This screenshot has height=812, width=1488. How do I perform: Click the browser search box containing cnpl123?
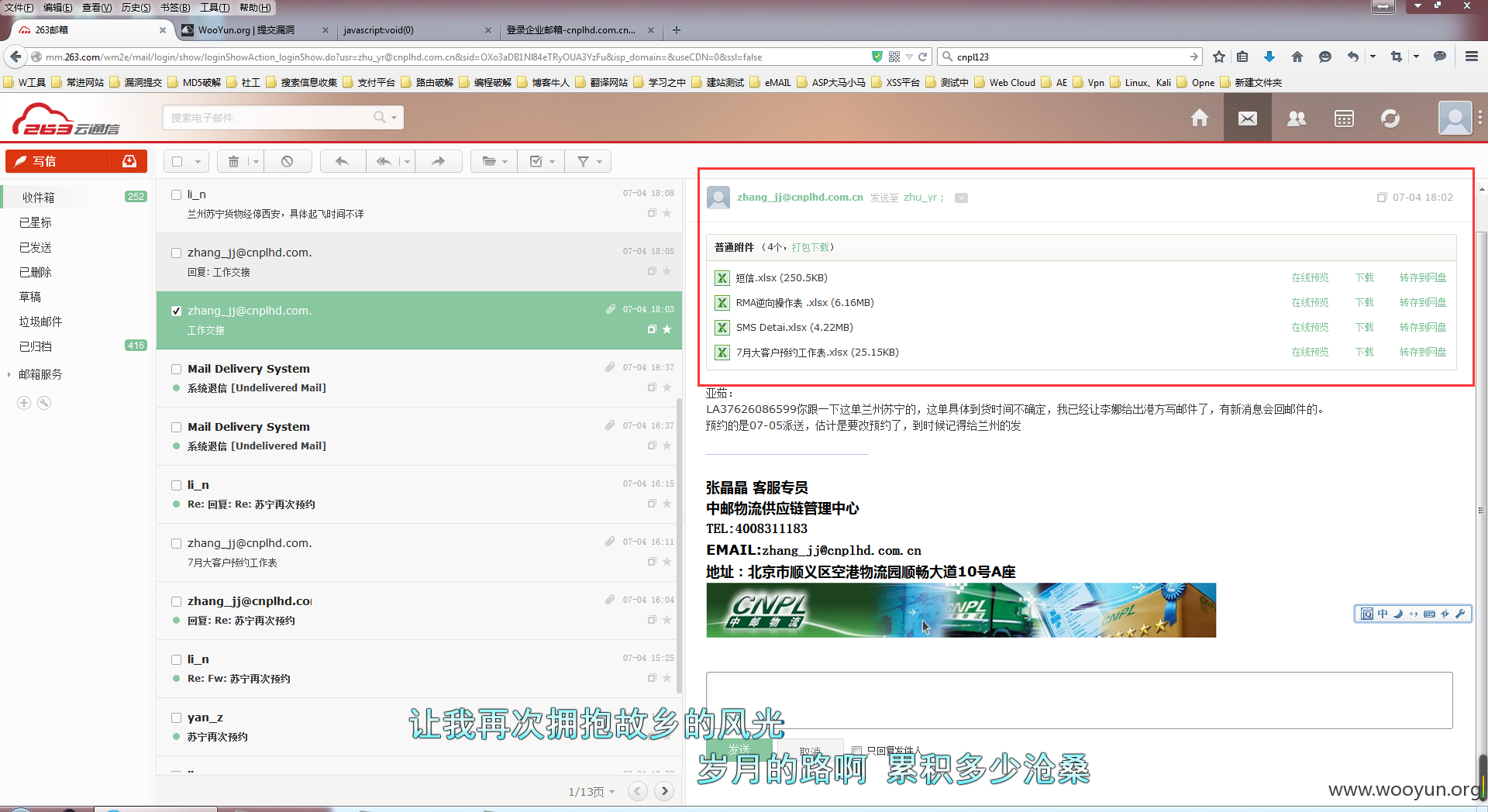tap(1069, 57)
